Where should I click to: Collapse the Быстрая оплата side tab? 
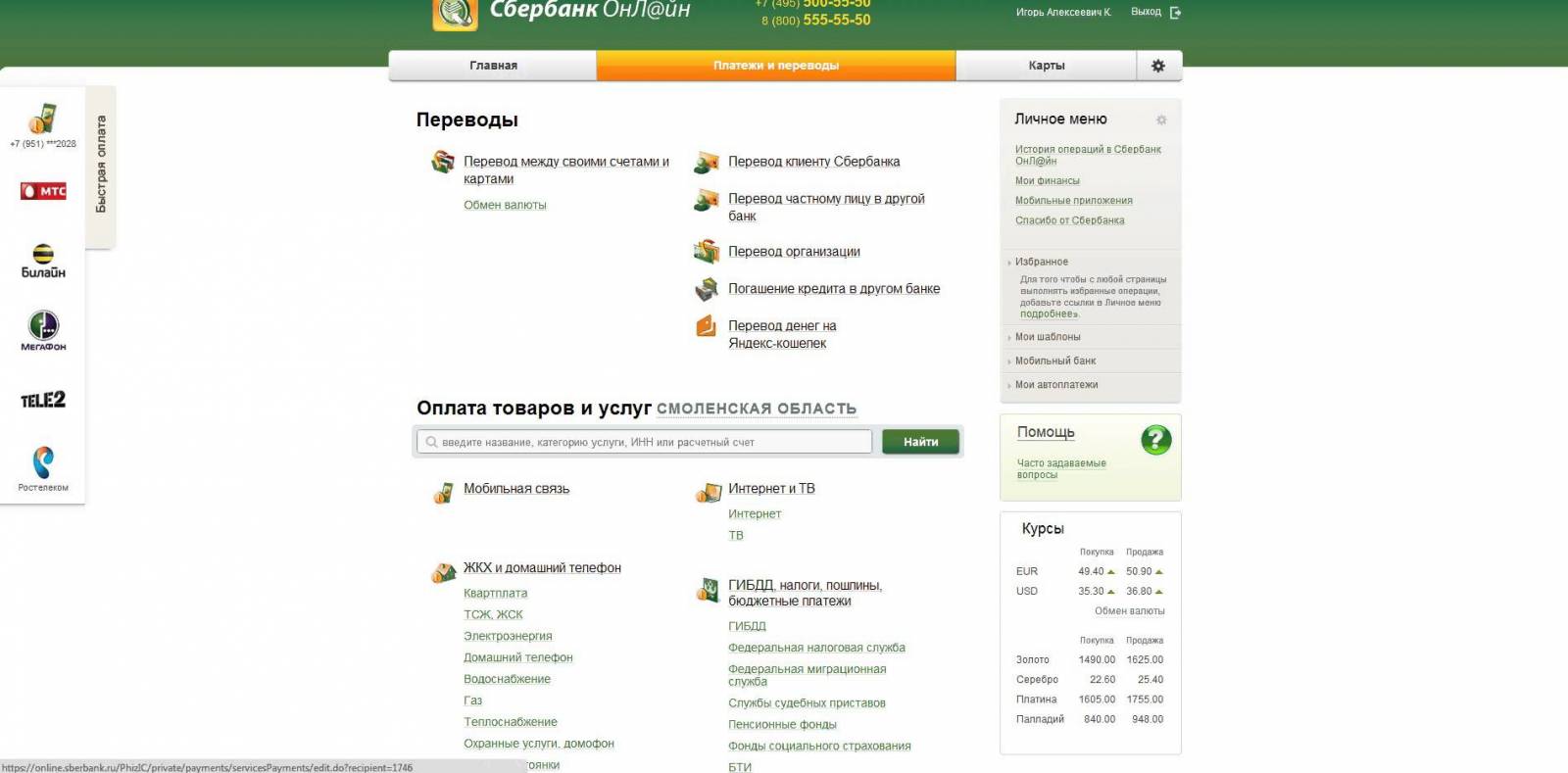101,165
